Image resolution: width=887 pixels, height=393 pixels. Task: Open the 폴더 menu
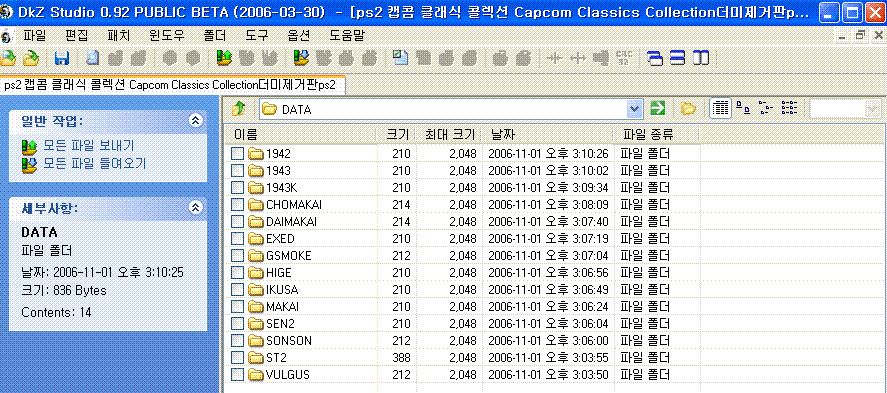tap(215, 36)
